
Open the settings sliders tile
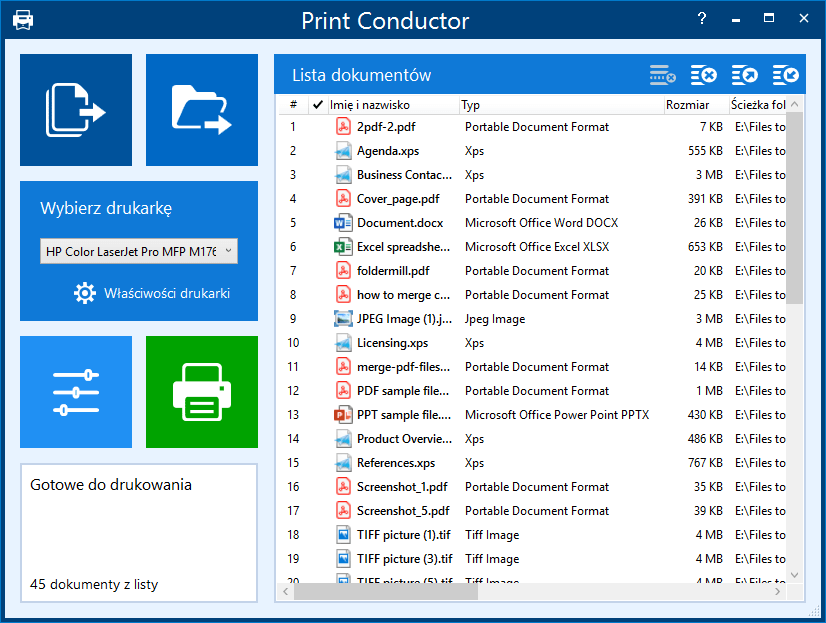point(76,392)
